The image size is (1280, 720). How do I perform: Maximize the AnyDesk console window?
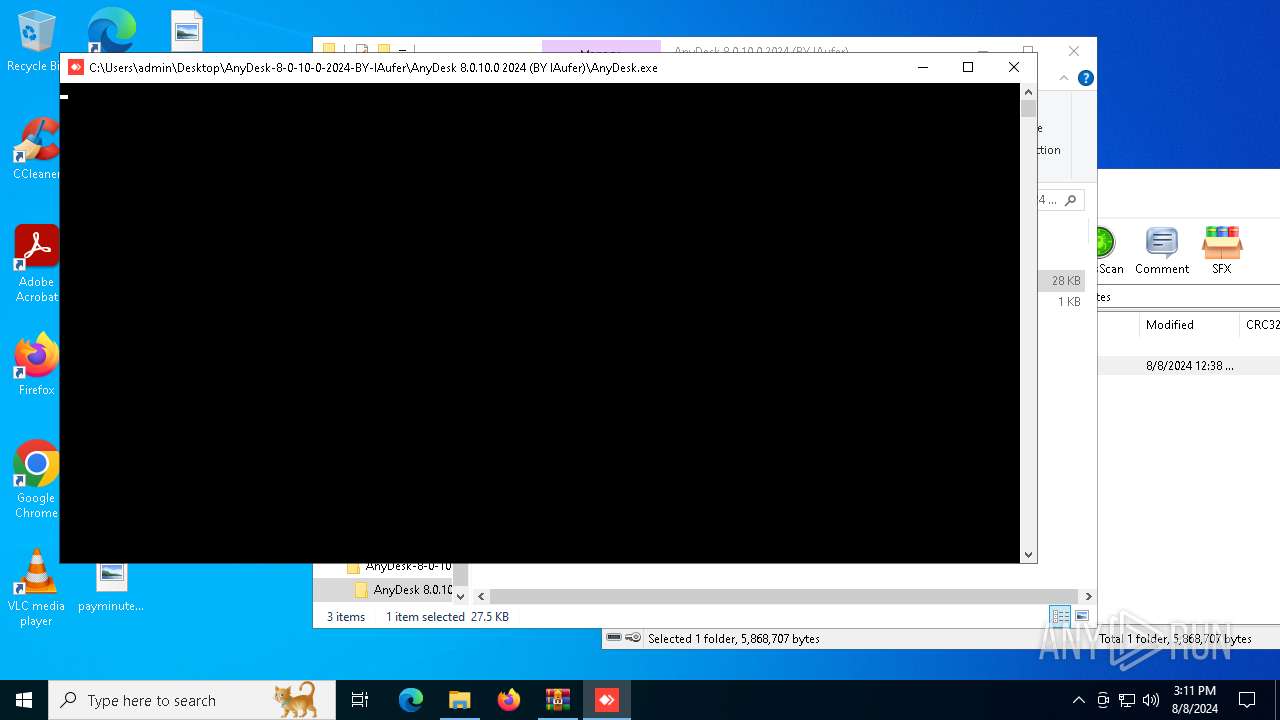(x=967, y=67)
